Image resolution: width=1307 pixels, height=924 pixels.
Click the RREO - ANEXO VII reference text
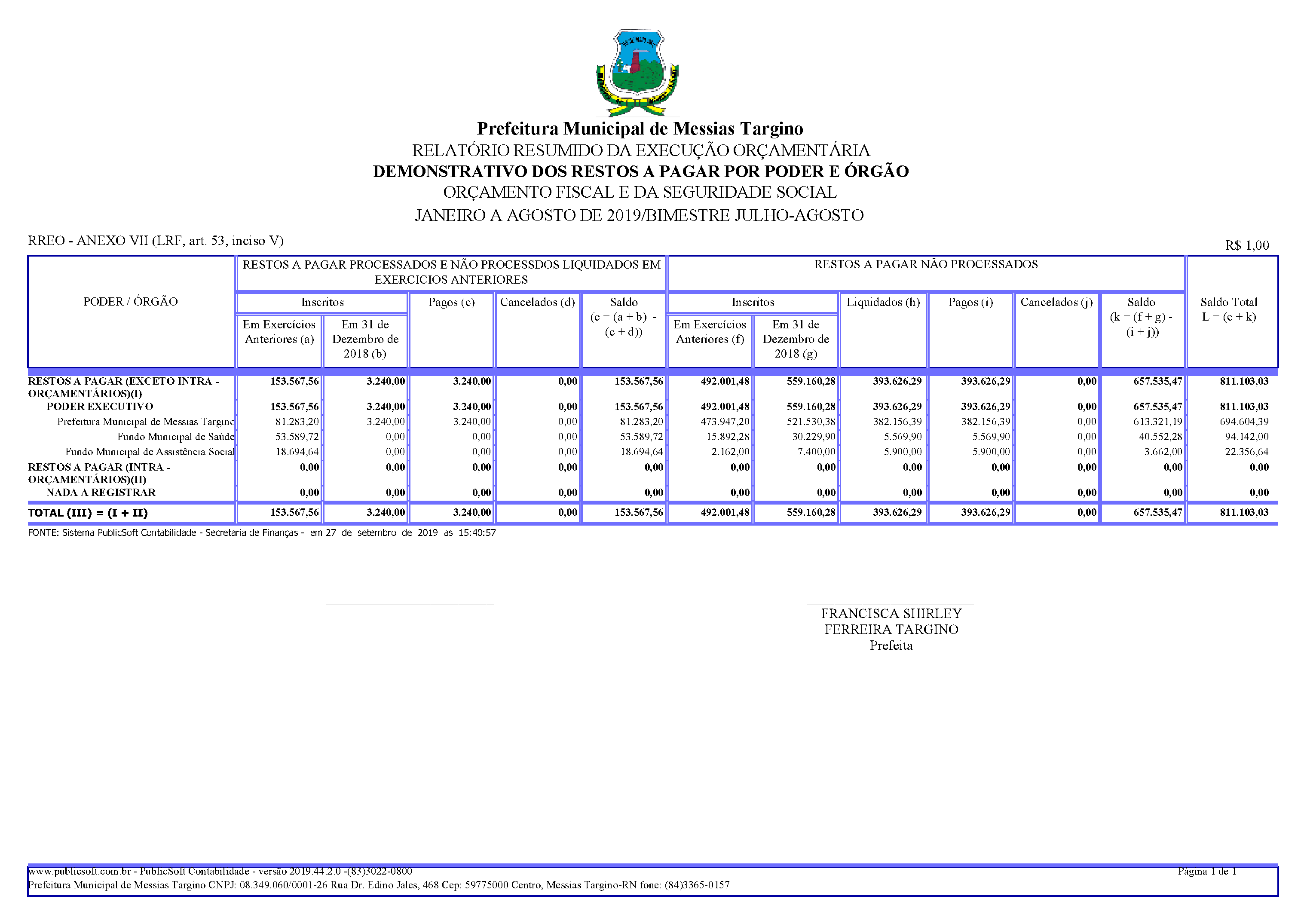point(156,241)
